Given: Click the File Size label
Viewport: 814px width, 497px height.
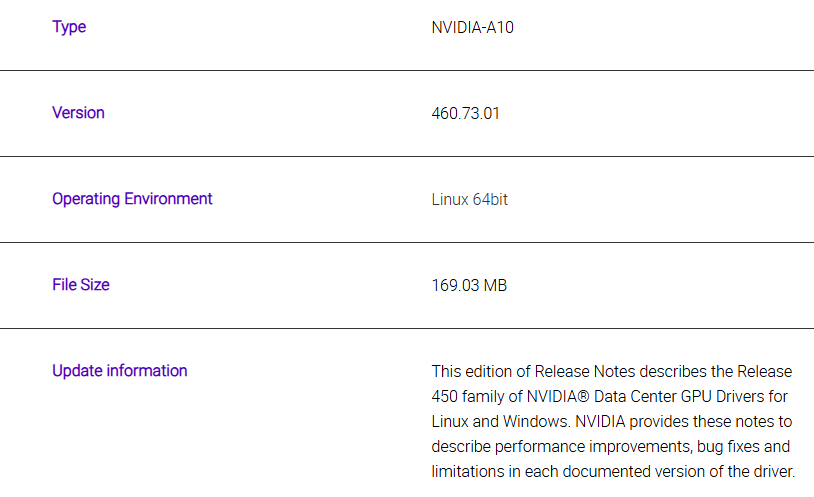Looking at the screenshot, I should tap(81, 285).
